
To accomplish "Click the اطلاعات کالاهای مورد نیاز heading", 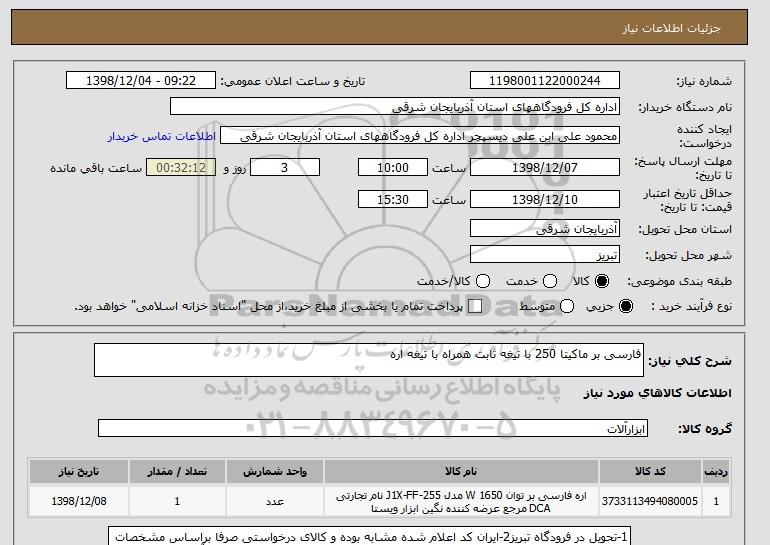I will [x=658, y=393].
